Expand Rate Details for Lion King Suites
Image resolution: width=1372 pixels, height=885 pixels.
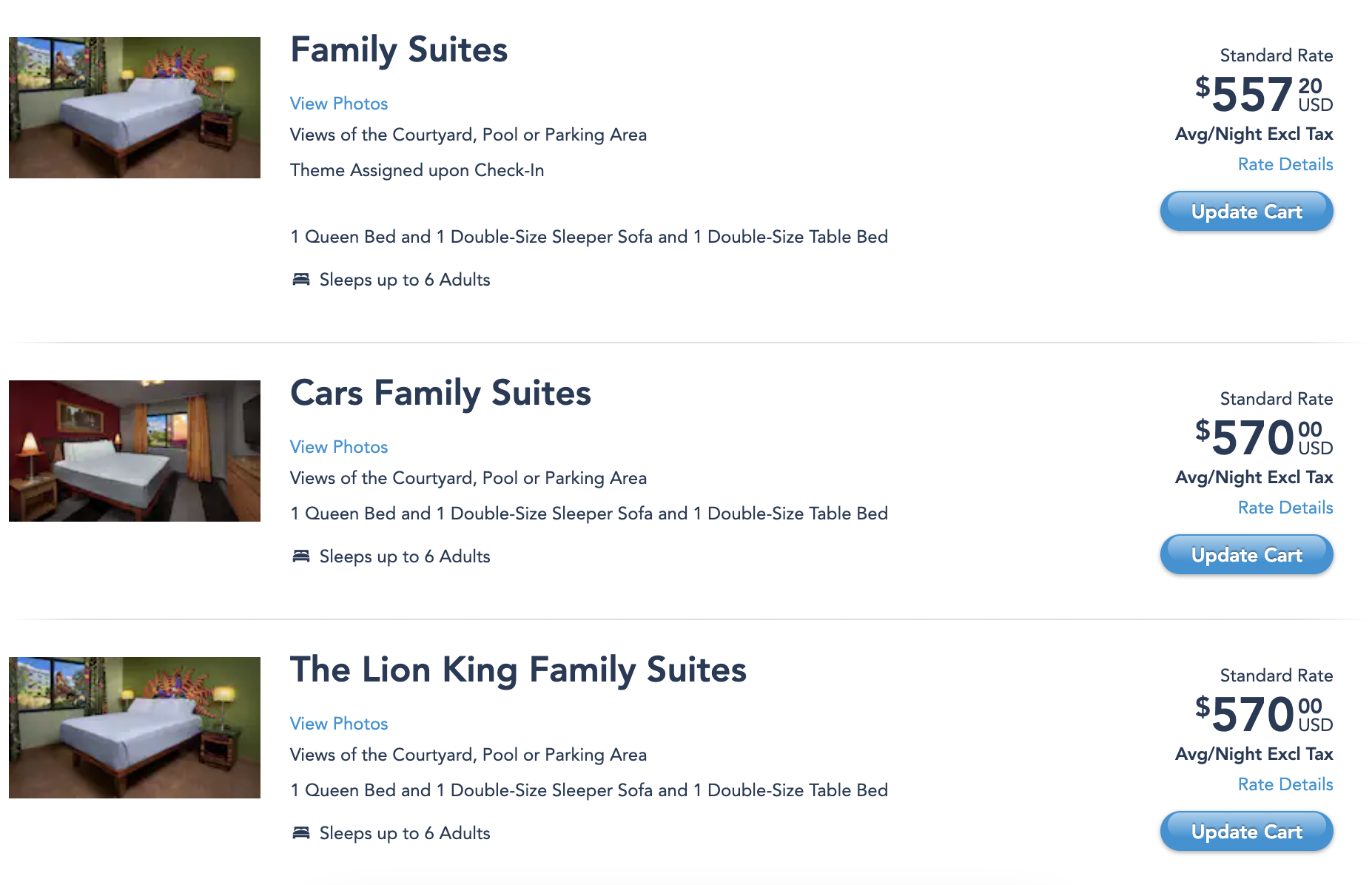pyautogui.click(x=1285, y=784)
